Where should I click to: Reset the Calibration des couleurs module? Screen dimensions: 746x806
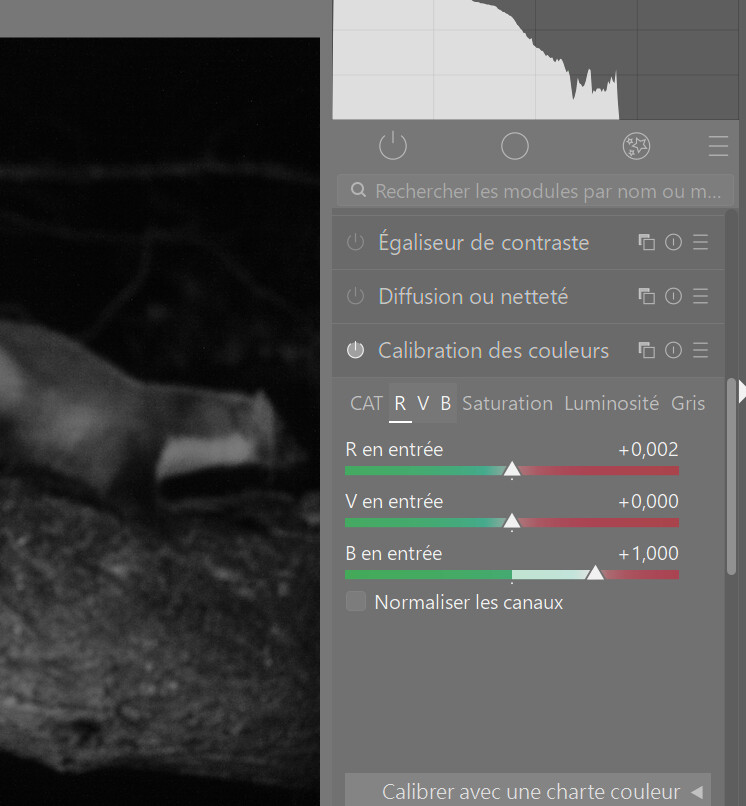coord(673,350)
